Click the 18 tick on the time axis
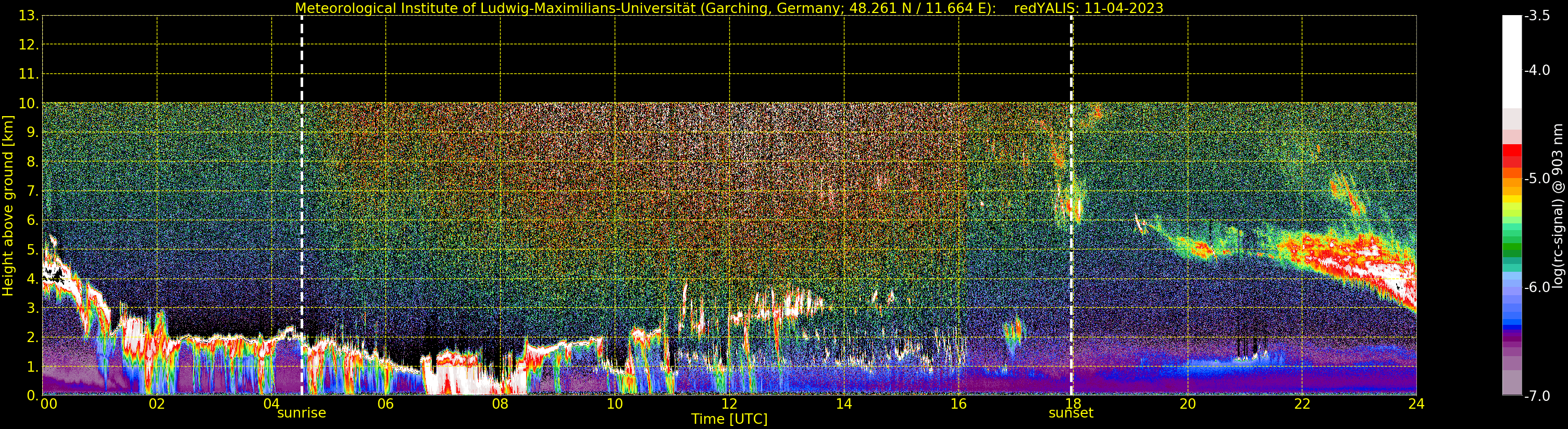Image resolution: width=1568 pixels, height=429 pixels. click(1073, 404)
